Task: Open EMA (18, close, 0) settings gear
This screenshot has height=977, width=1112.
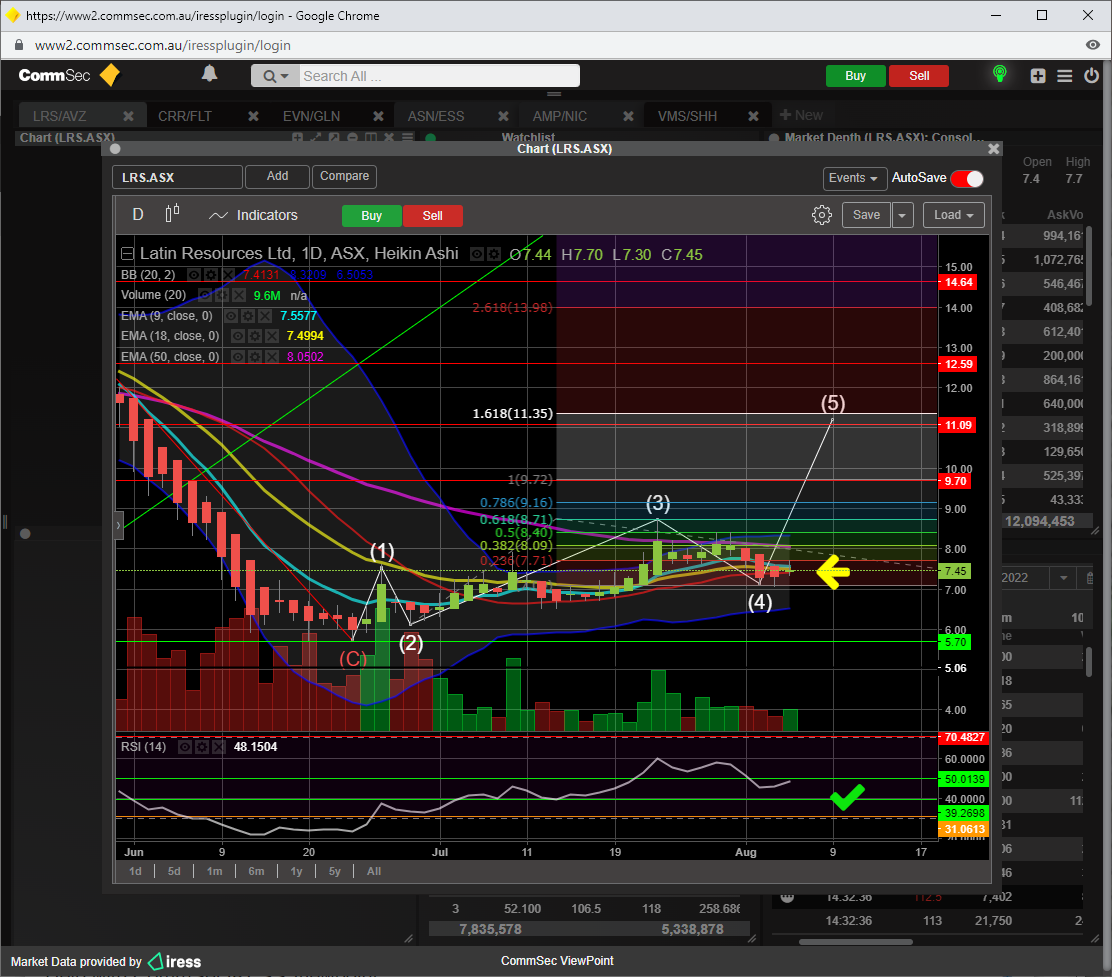Action: pyautogui.click(x=255, y=336)
